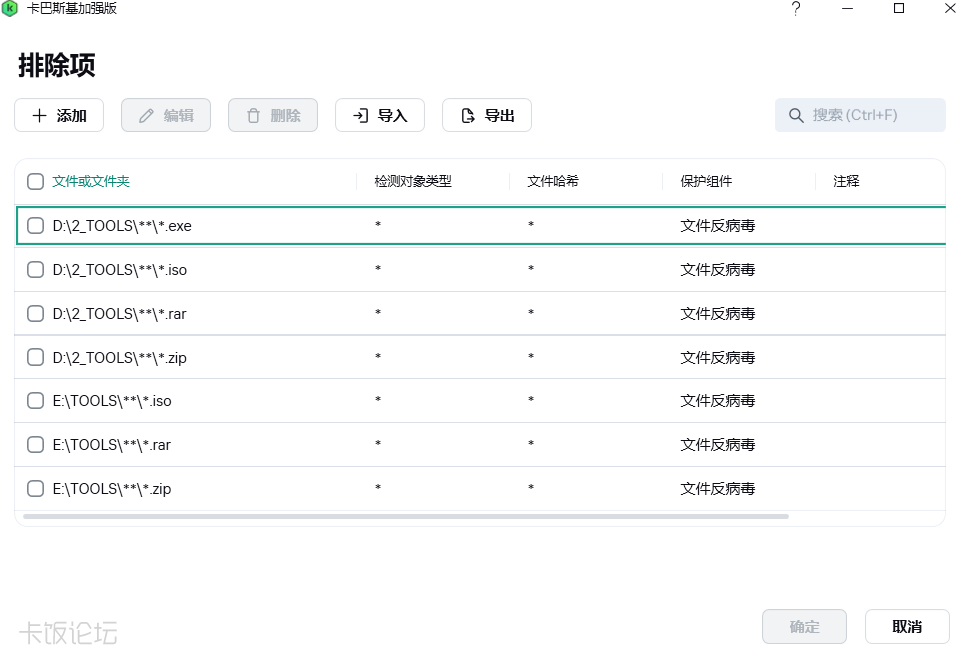Click the pencil icon on 编辑
This screenshot has width=956, height=656.
[146, 115]
